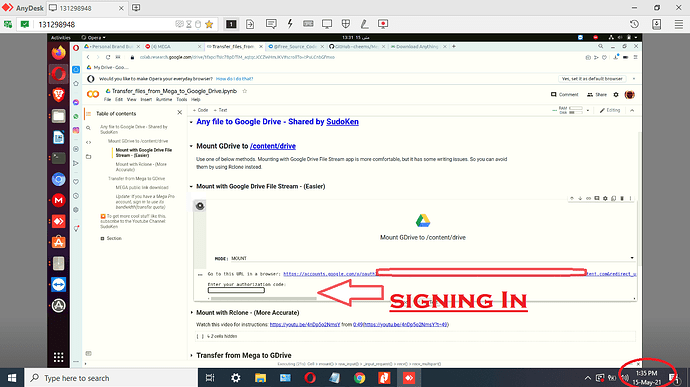Click 'Yes, set it as default browser'
Viewport: 690px width, 387px height.
[592, 79]
